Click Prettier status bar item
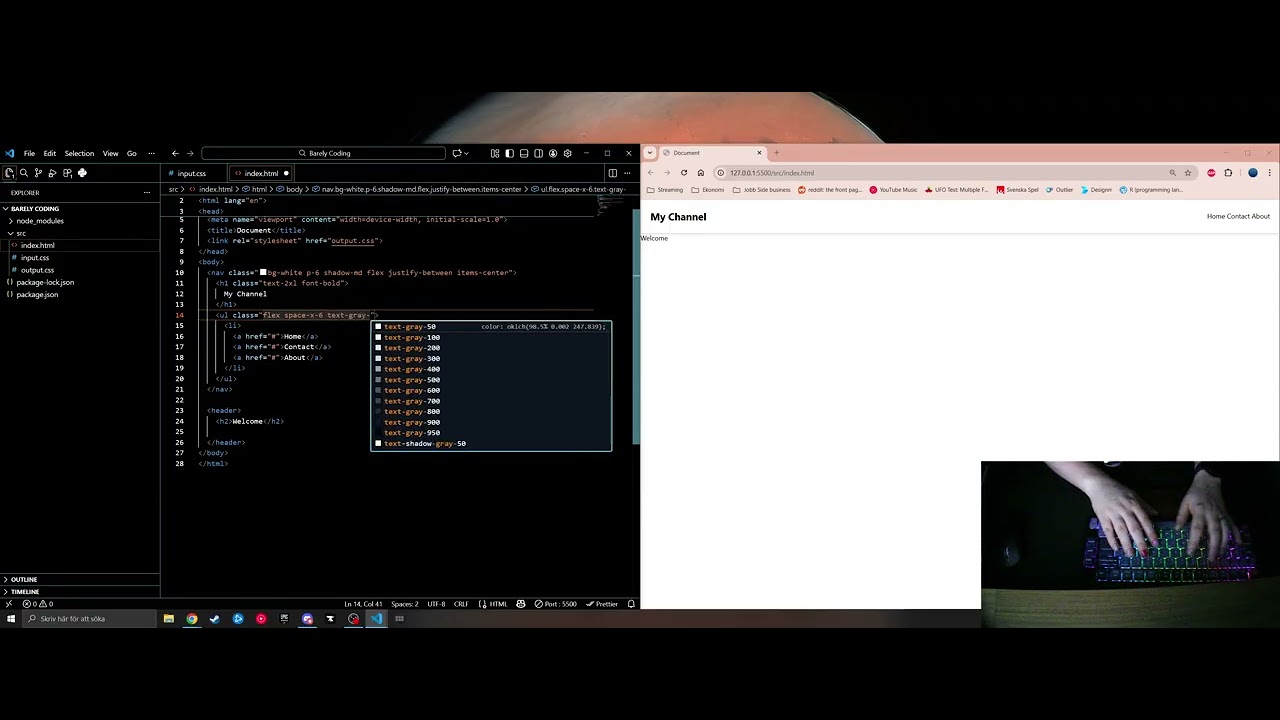1280x720 pixels. pos(603,604)
